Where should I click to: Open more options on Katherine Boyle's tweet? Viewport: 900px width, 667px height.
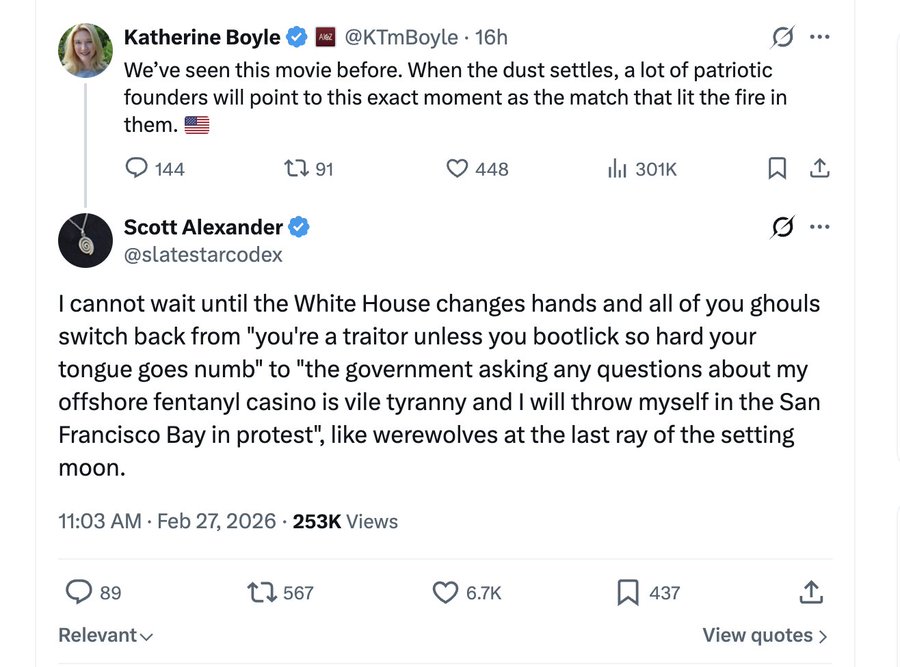[820, 38]
